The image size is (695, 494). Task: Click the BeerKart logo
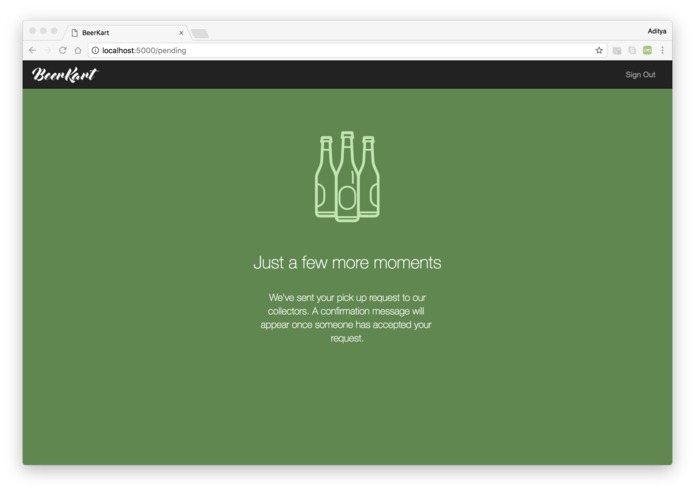coord(65,74)
